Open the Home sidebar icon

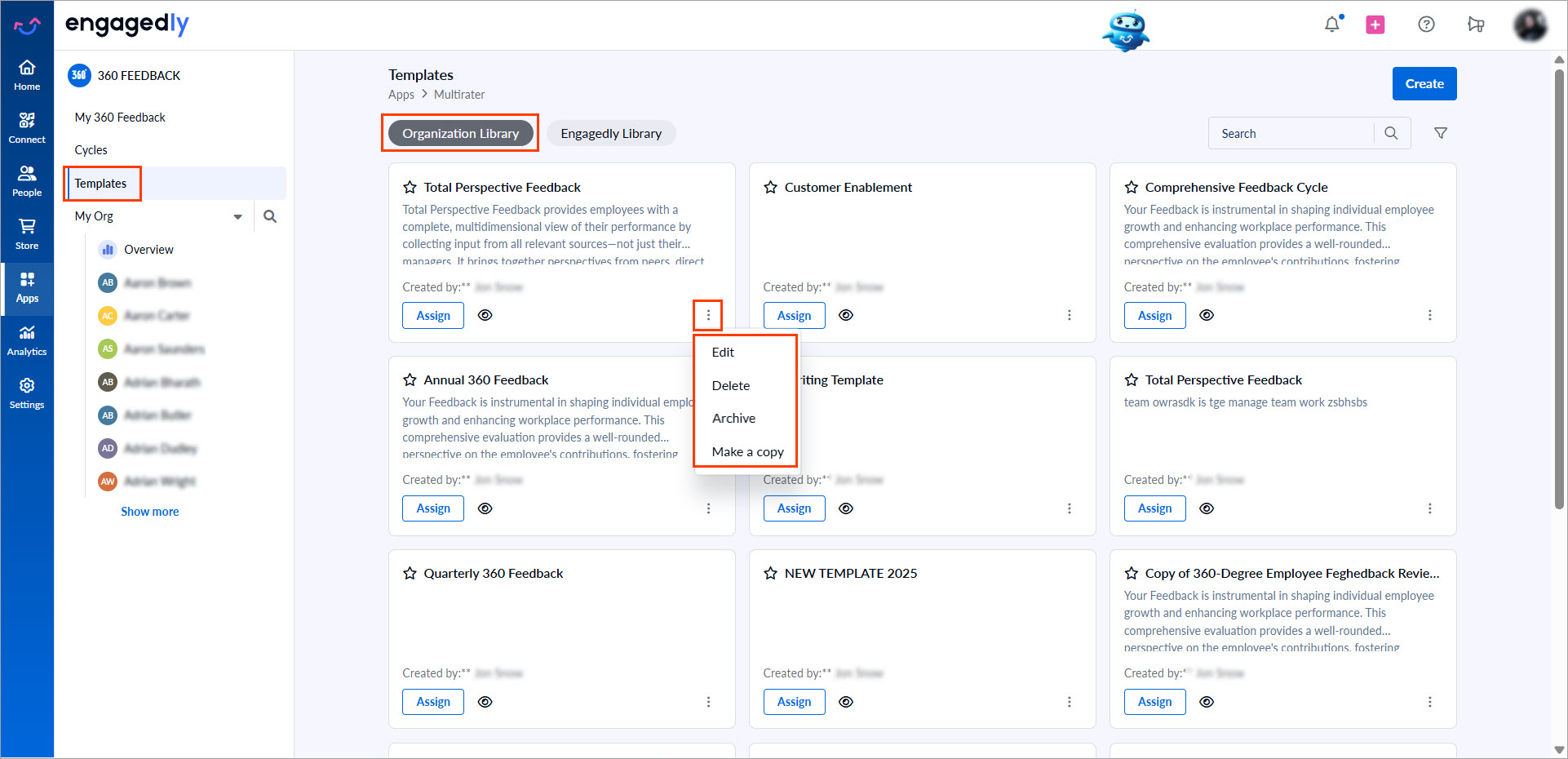point(27,74)
